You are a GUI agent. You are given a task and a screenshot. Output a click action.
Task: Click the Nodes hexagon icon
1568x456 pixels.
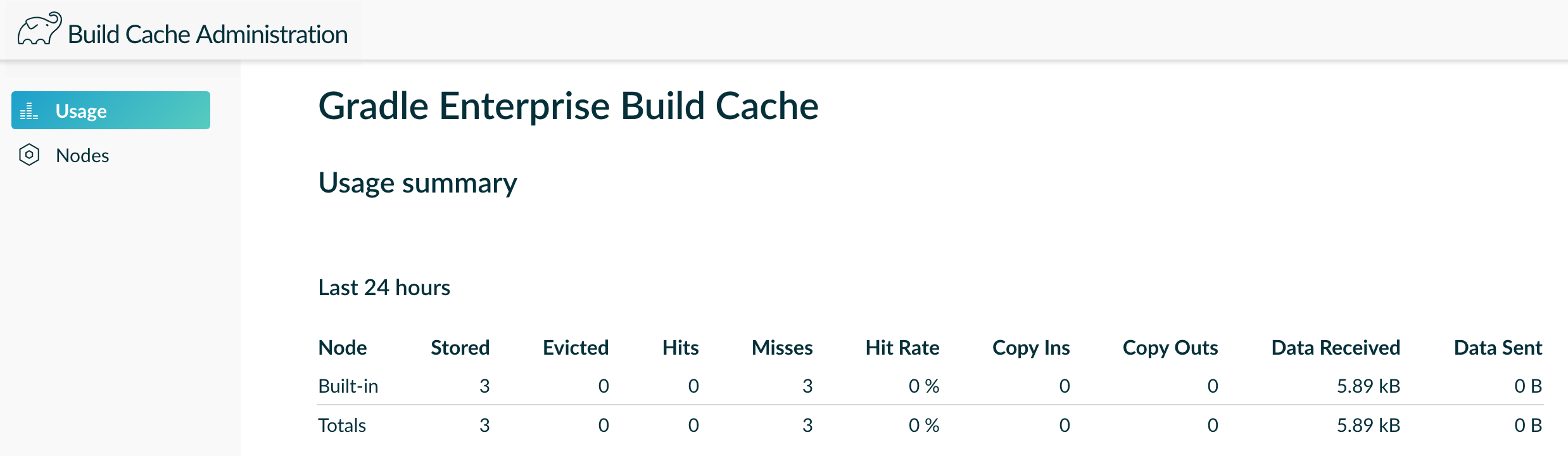[x=30, y=155]
